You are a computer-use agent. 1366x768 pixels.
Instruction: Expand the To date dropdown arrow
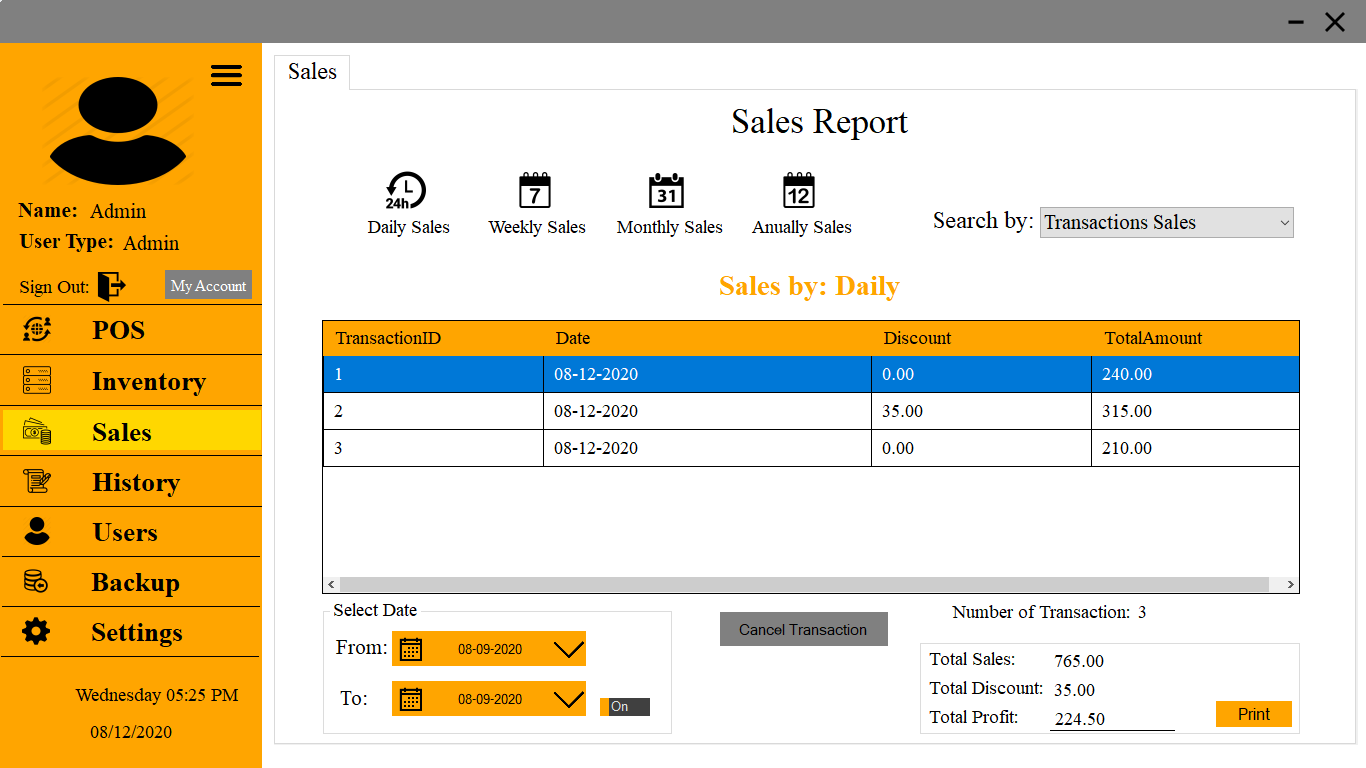pos(569,698)
